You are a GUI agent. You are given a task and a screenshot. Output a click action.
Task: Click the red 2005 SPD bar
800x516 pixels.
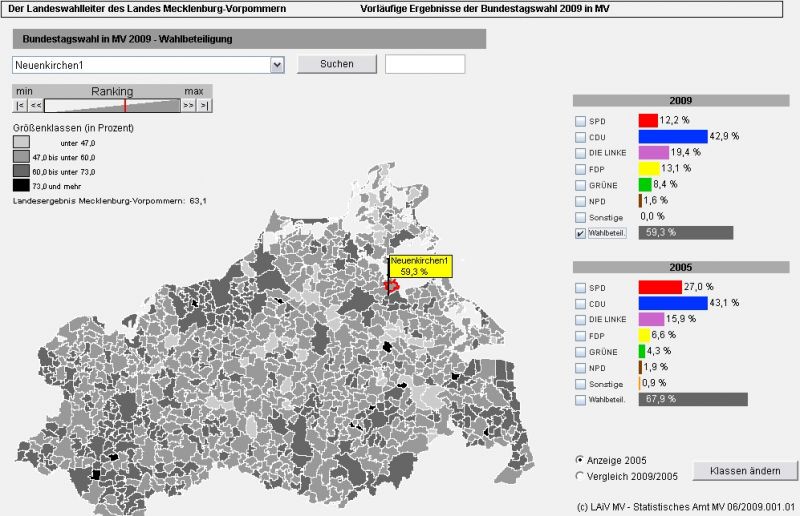pyautogui.click(x=660, y=287)
